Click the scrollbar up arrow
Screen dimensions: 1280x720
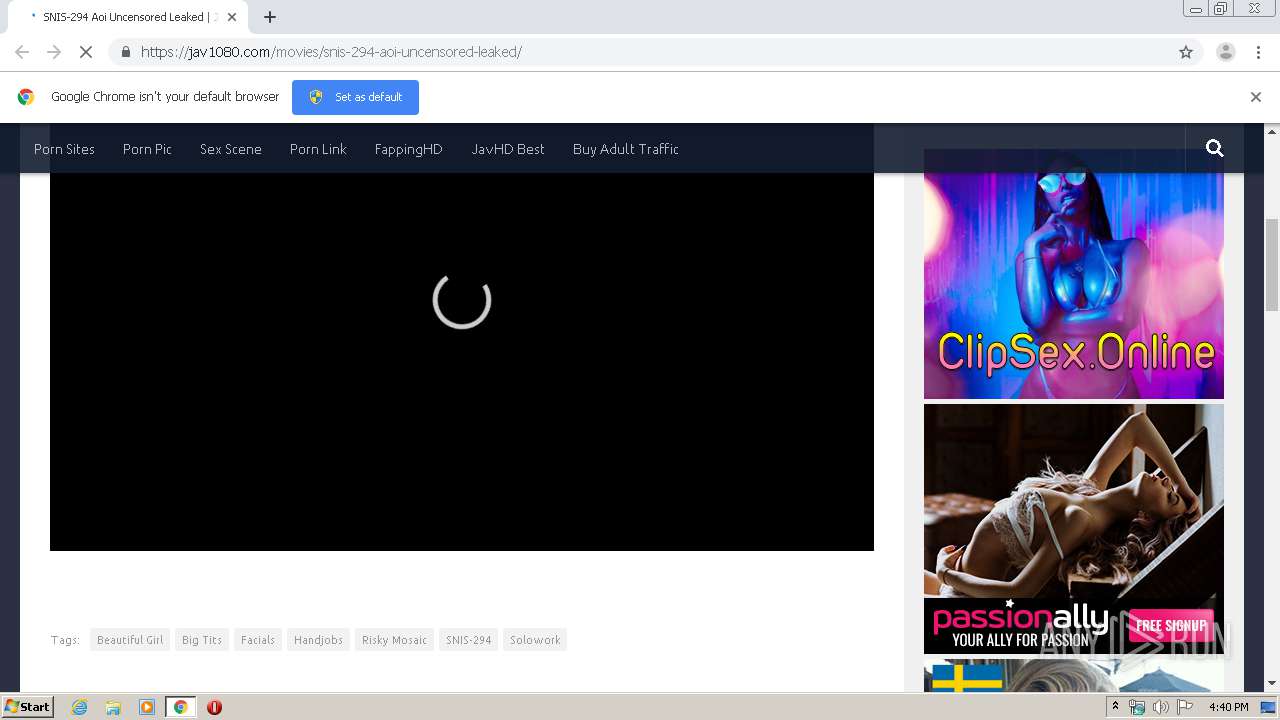coord(1272,131)
